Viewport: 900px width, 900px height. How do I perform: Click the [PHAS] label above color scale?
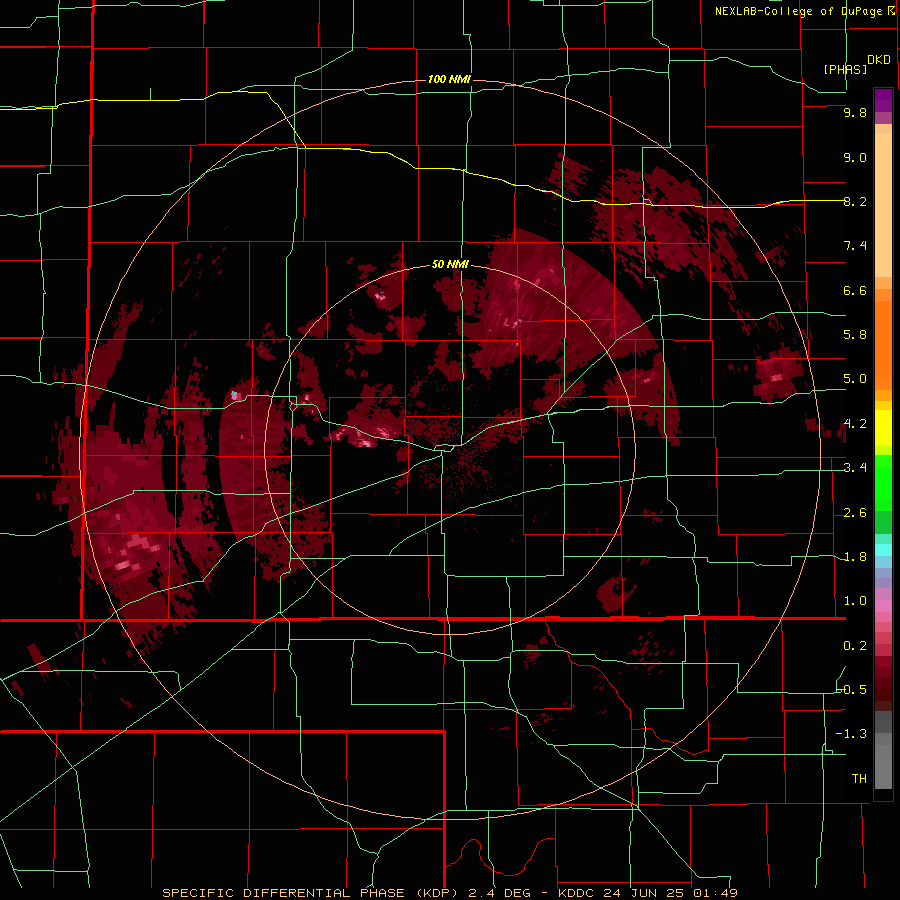[x=845, y=69]
